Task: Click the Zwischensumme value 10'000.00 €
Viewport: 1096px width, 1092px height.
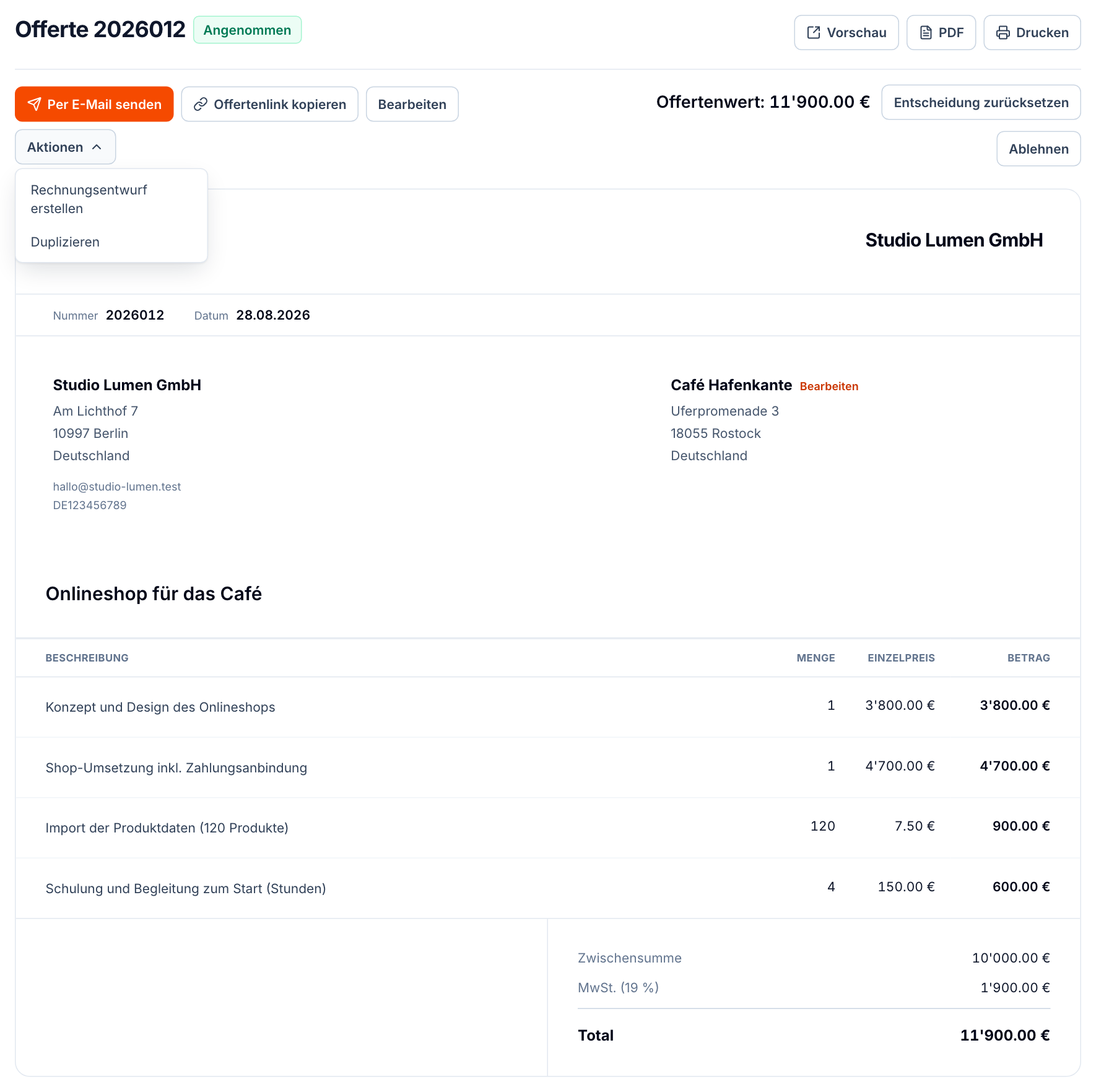Action: click(x=1011, y=958)
